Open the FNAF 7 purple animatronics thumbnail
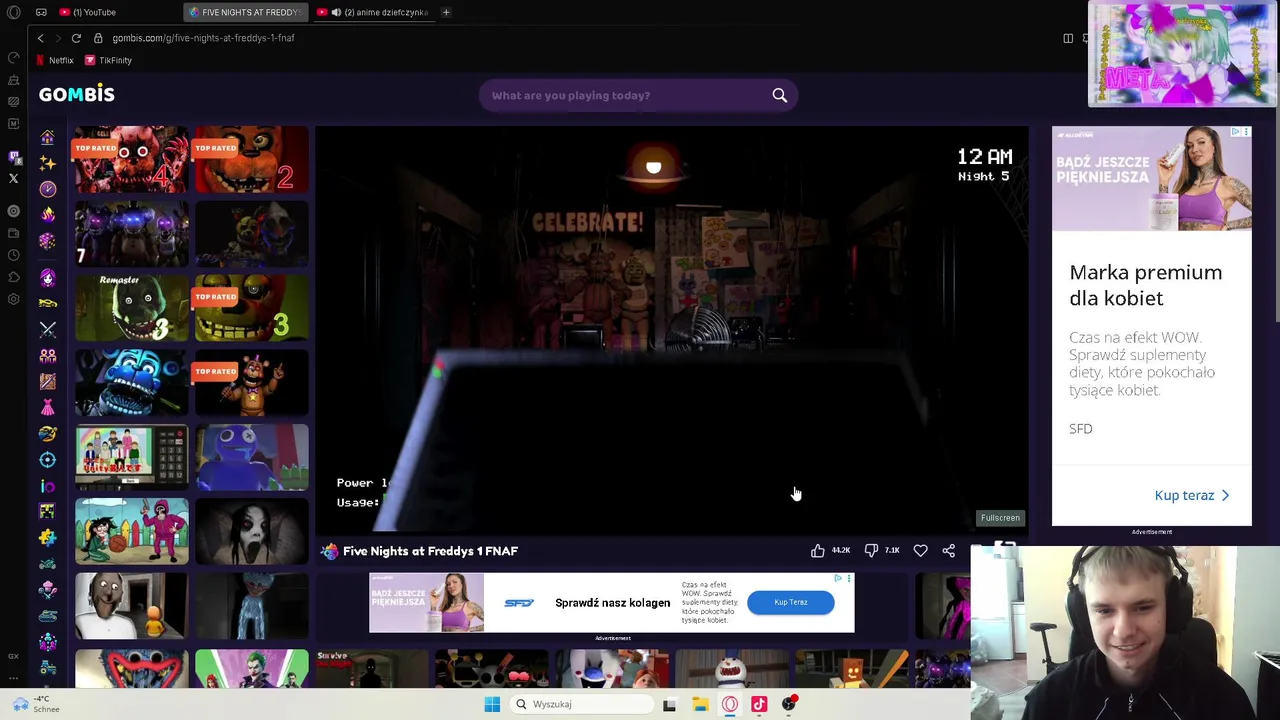This screenshot has height=720, width=1280. tap(131, 234)
